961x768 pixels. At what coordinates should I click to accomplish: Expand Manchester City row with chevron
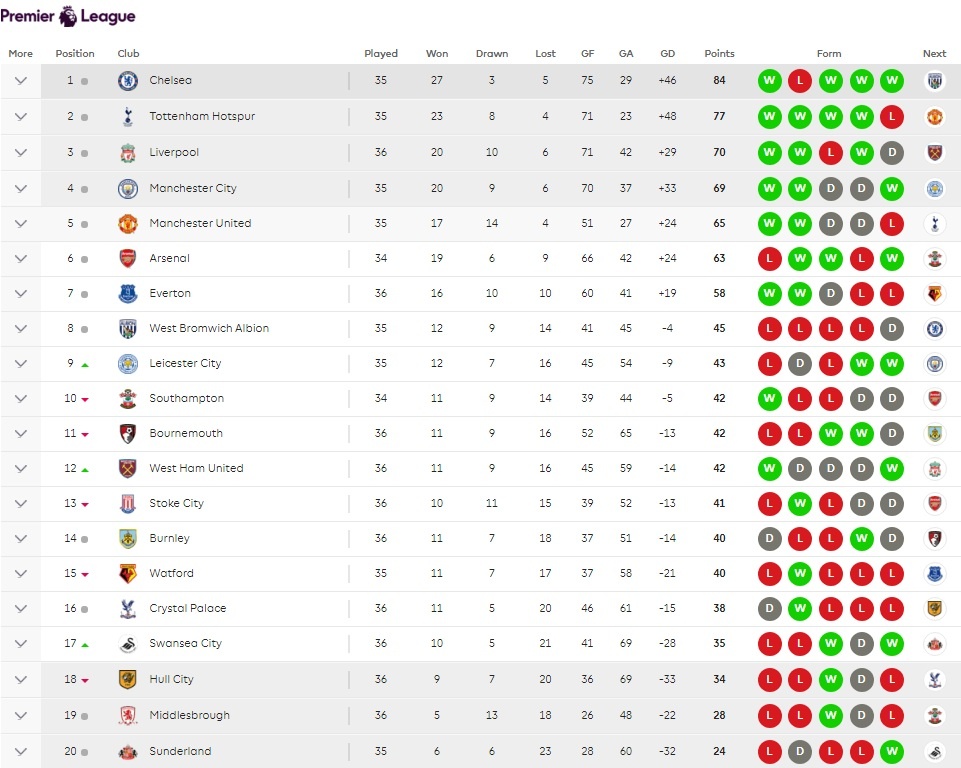[x=20, y=188]
